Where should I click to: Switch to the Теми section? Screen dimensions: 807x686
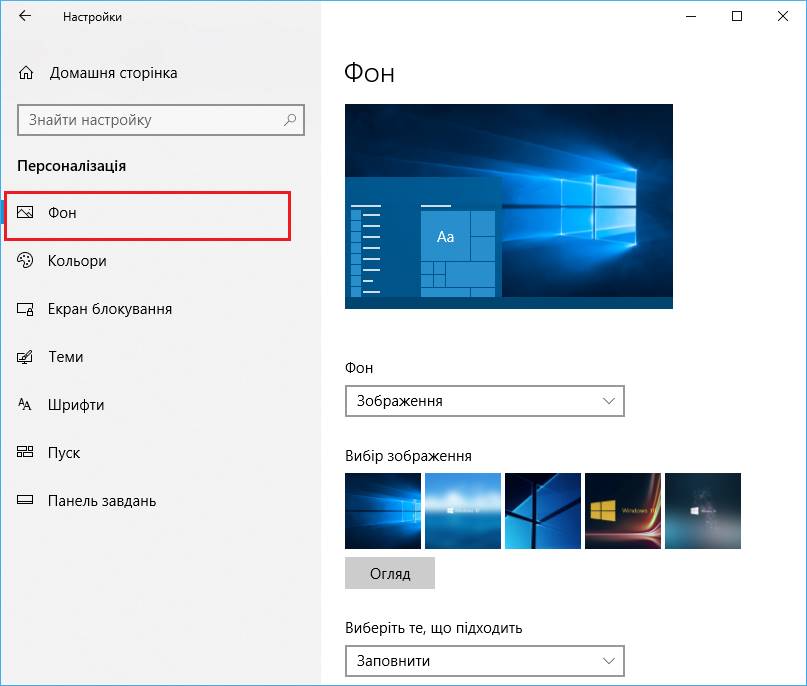click(65, 357)
